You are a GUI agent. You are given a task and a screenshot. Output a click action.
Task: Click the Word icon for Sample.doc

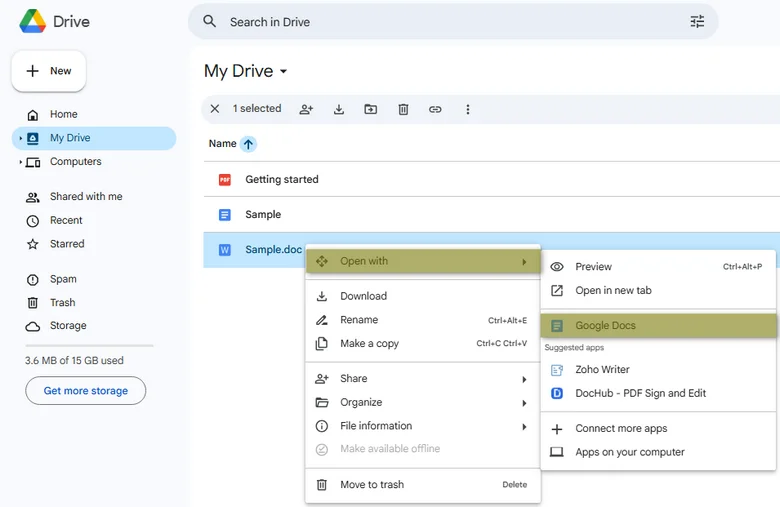tap(225, 250)
